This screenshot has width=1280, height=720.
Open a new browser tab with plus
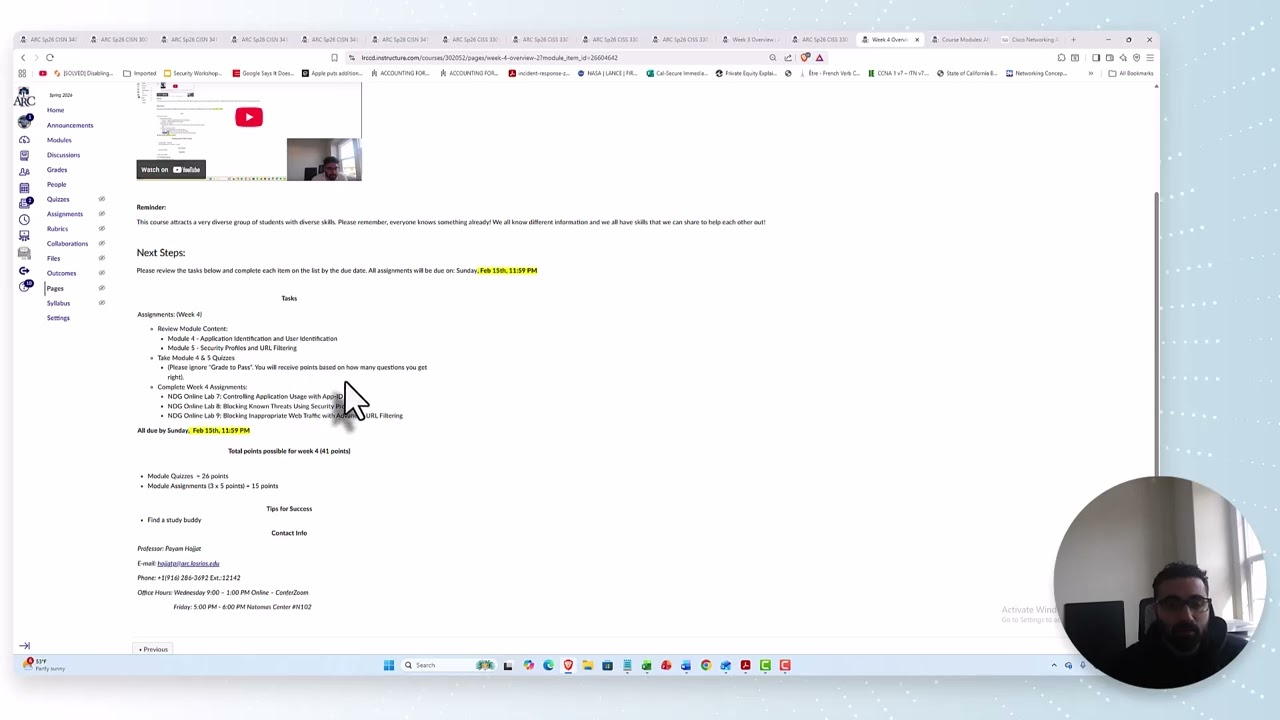tap(1073, 40)
